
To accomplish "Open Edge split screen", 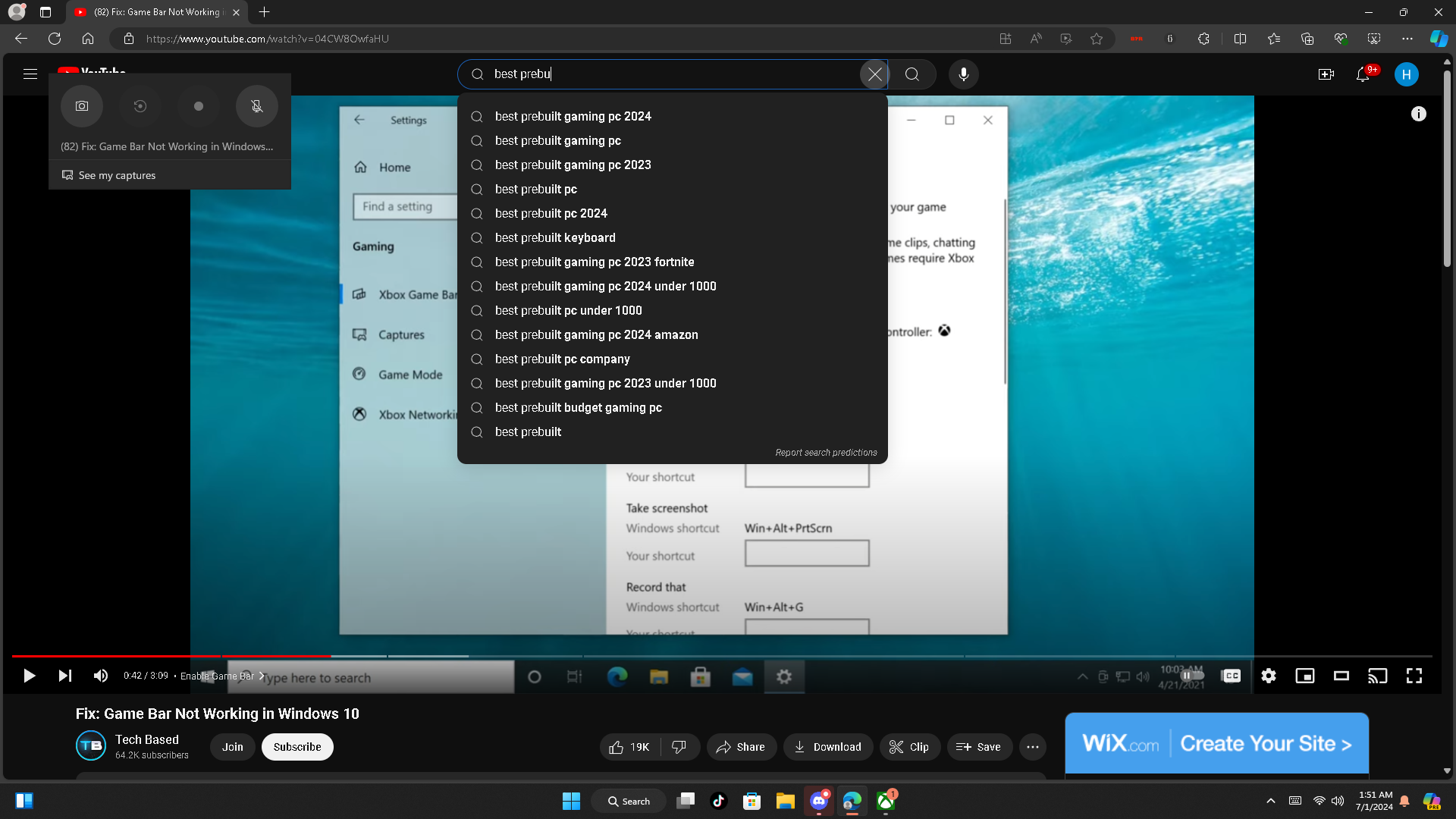I will point(1241,39).
